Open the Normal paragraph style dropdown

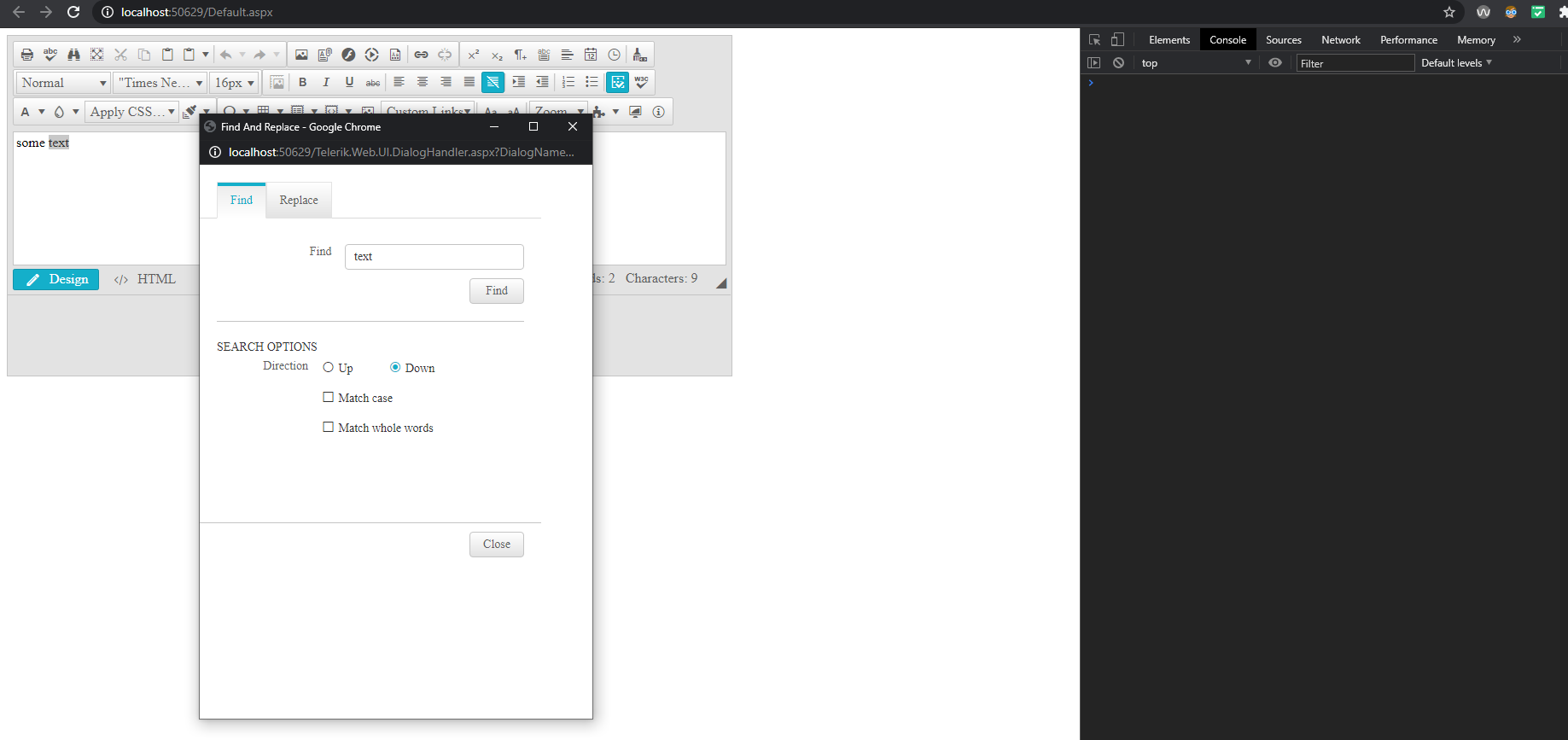tap(64, 83)
